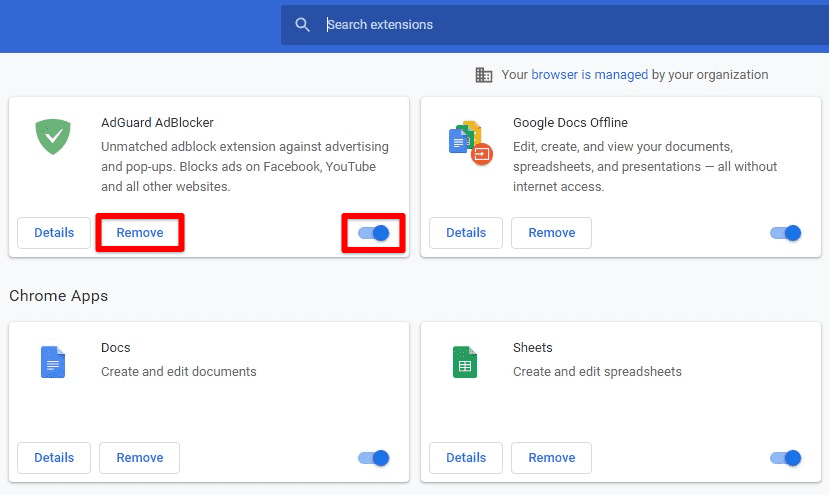This screenshot has height=495, width=829.
Task: Remove the Sheets app
Action: click(551, 458)
